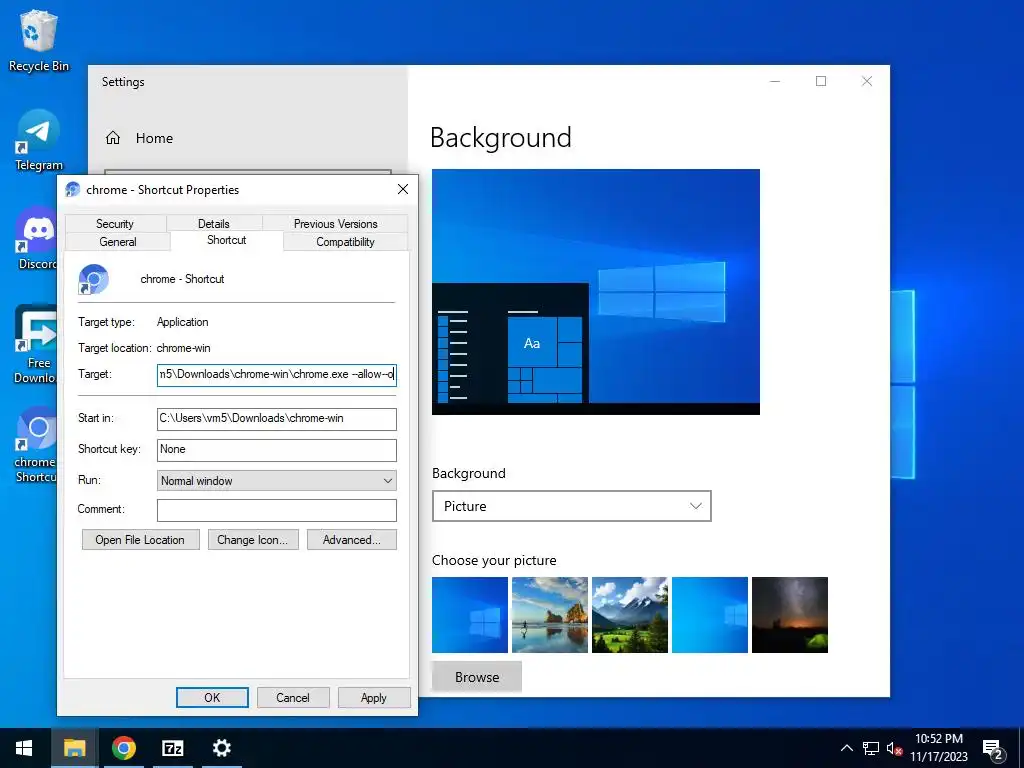Open network status tray icon
The image size is (1024, 768).
click(871, 748)
